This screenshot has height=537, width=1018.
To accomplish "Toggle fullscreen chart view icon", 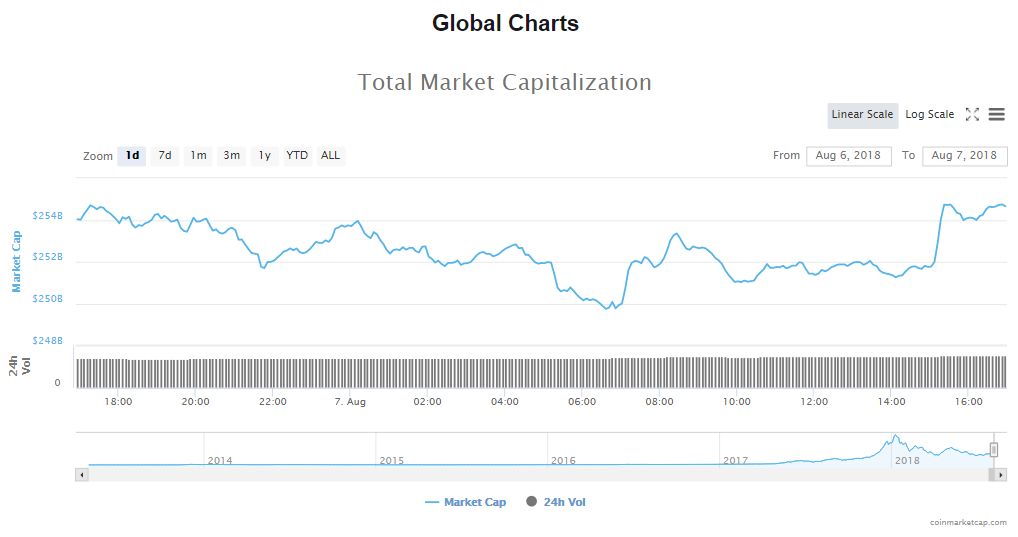I will tap(972, 115).
